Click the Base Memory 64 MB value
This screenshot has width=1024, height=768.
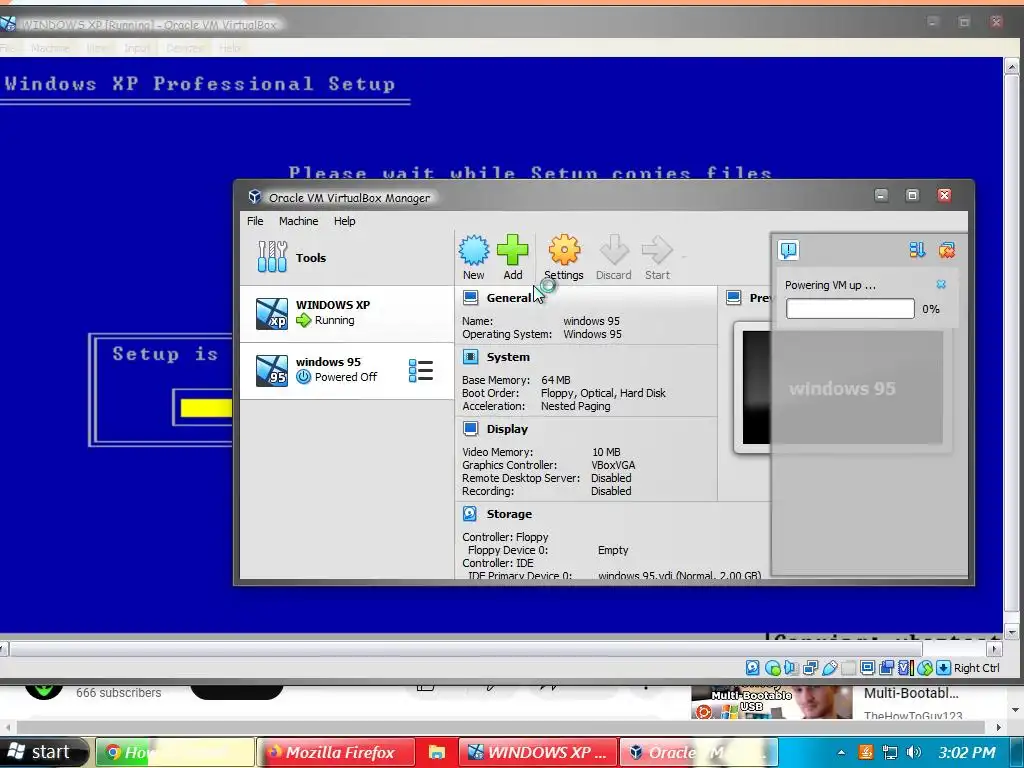pos(555,379)
